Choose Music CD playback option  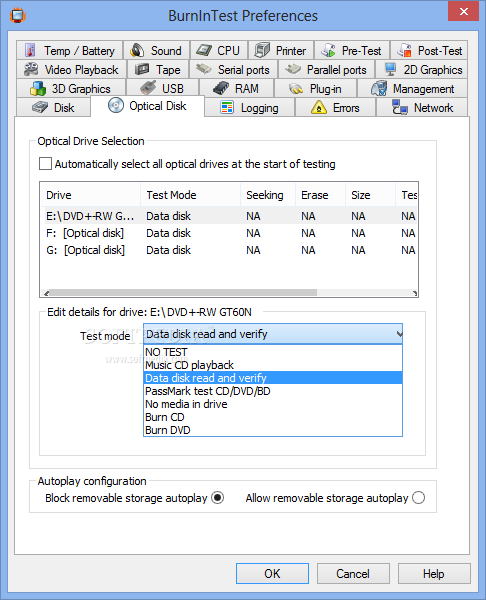tap(273, 365)
